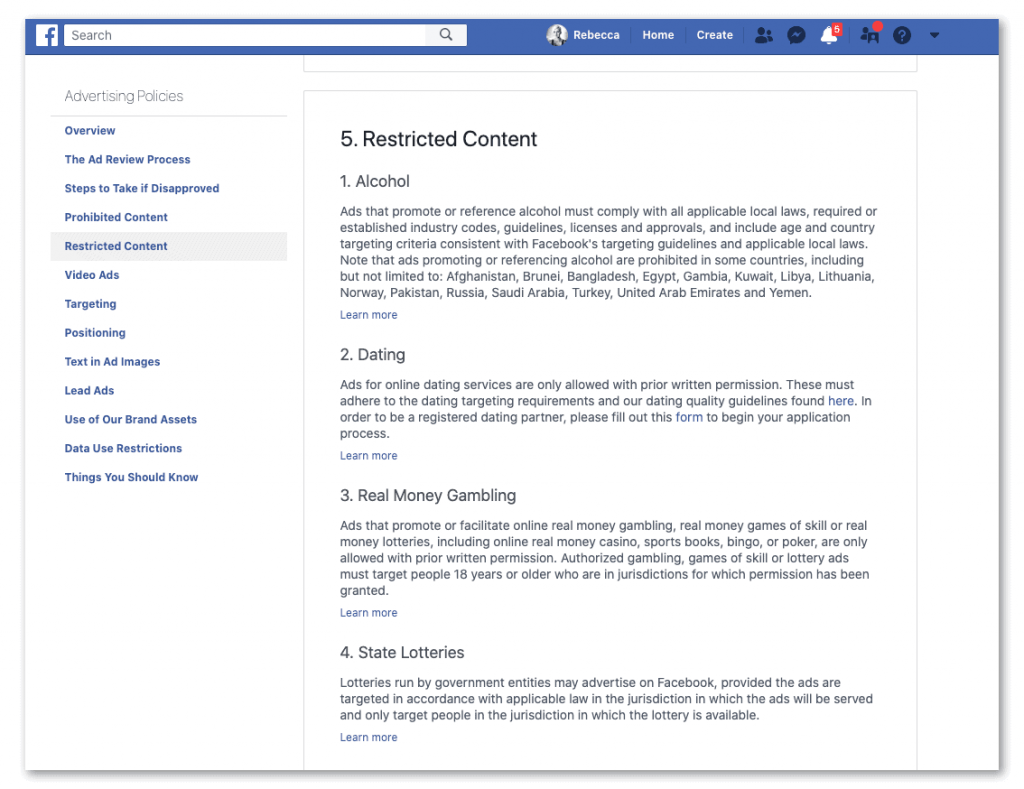This screenshot has width=1024, height=789.
Task: Click the 'here' link in Dating section
Action: [x=841, y=401]
